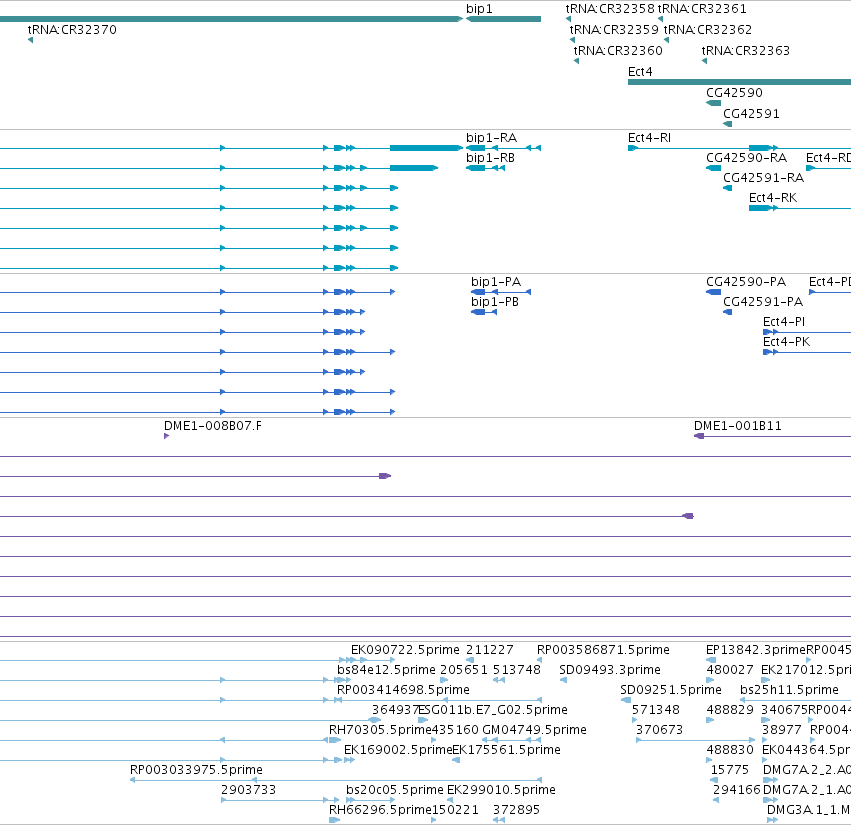Click feature label 571348
The image size is (851, 825).
coord(656,710)
